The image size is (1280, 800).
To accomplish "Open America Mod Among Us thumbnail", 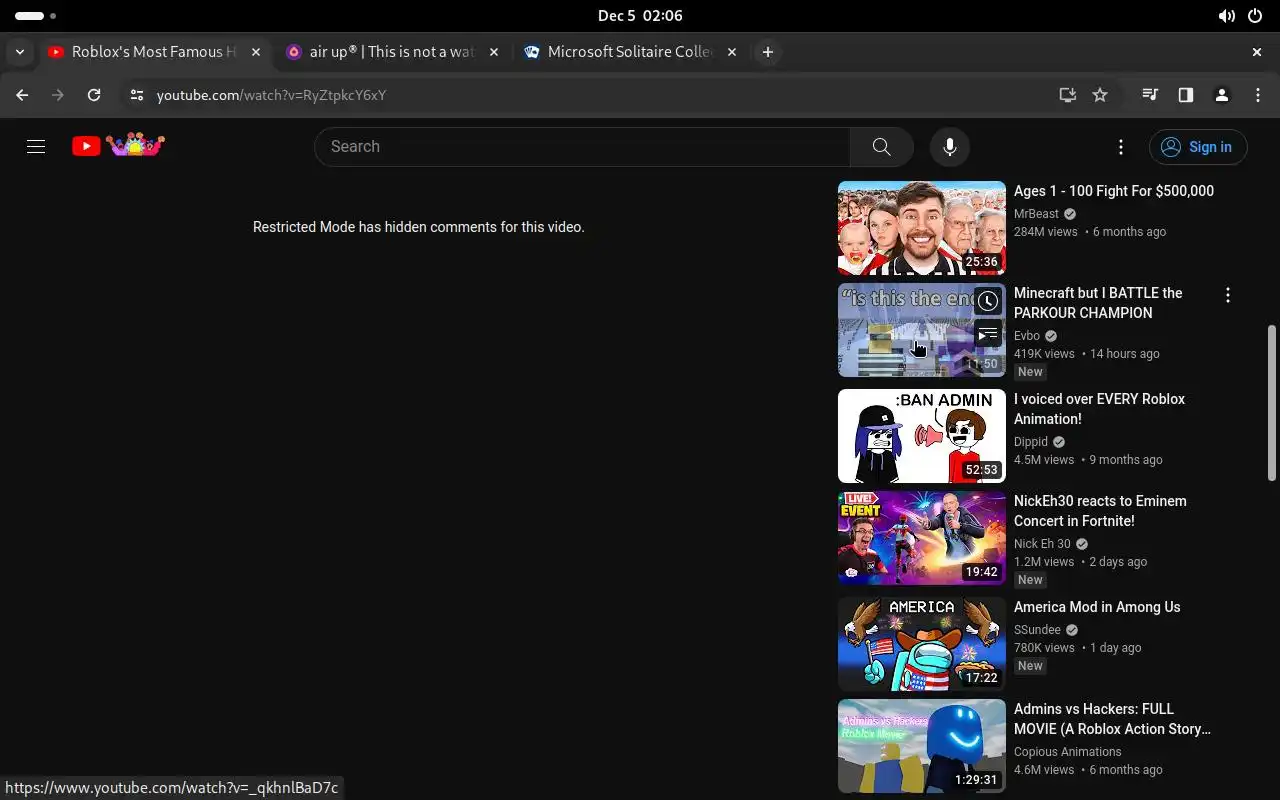I will (x=921, y=644).
